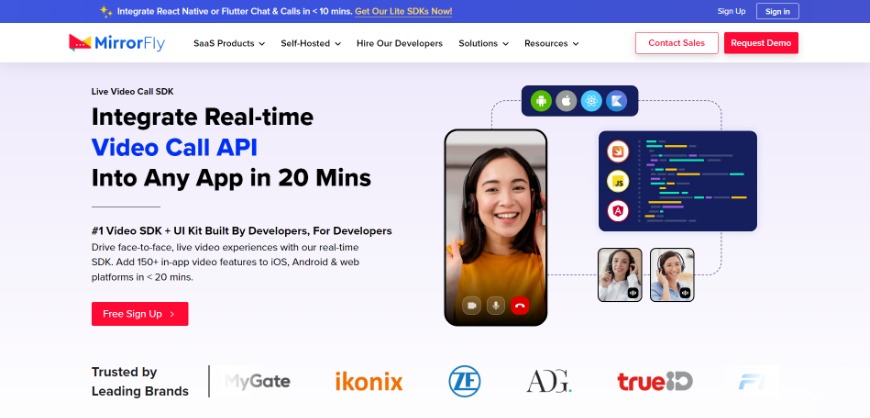The image size is (870, 418).
Task: Click the sparkle icon in top banner
Action: 106,11
